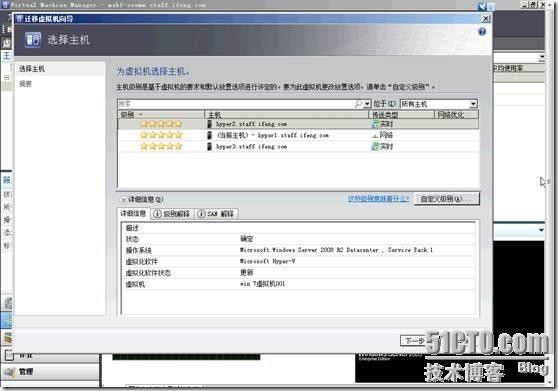Open dropdown arrow in background window top right
Image resolution: width=558 pixels, height=391 pixels.
click(542, 57)
